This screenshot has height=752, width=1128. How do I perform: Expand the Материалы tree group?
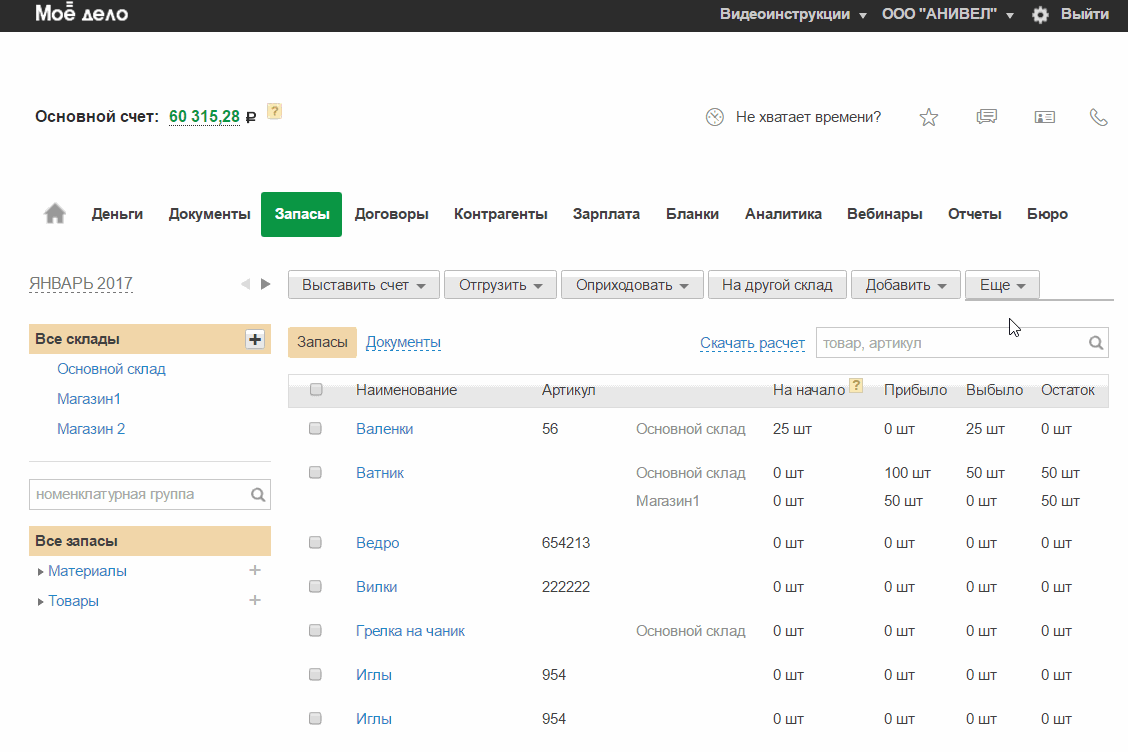(x=41, y=572)
